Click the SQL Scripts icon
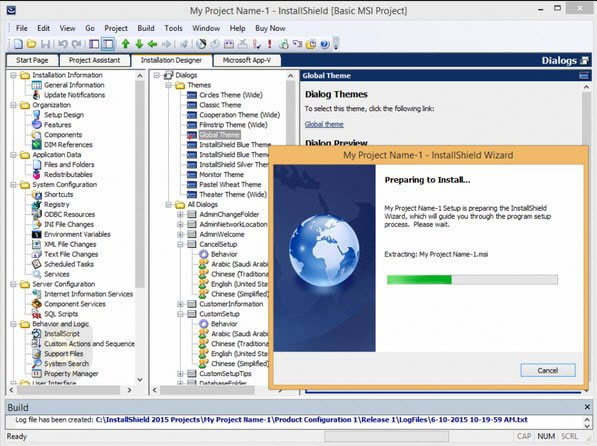Viewport: 597px width, 446px height. [37, 314]
